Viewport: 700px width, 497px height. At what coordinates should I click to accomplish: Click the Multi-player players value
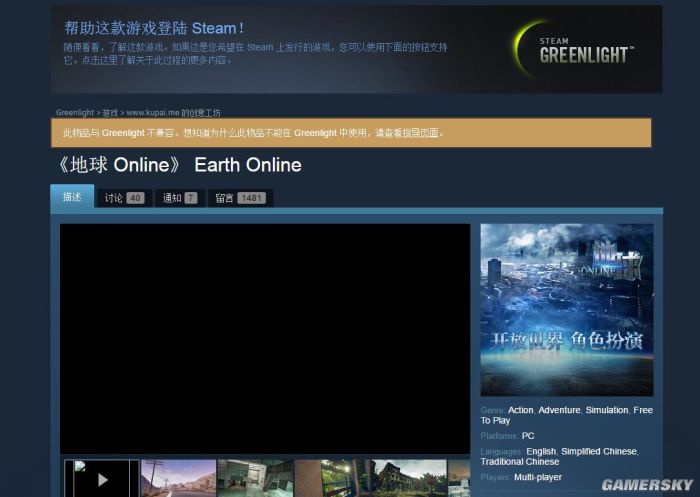click(x=538, y=477)
